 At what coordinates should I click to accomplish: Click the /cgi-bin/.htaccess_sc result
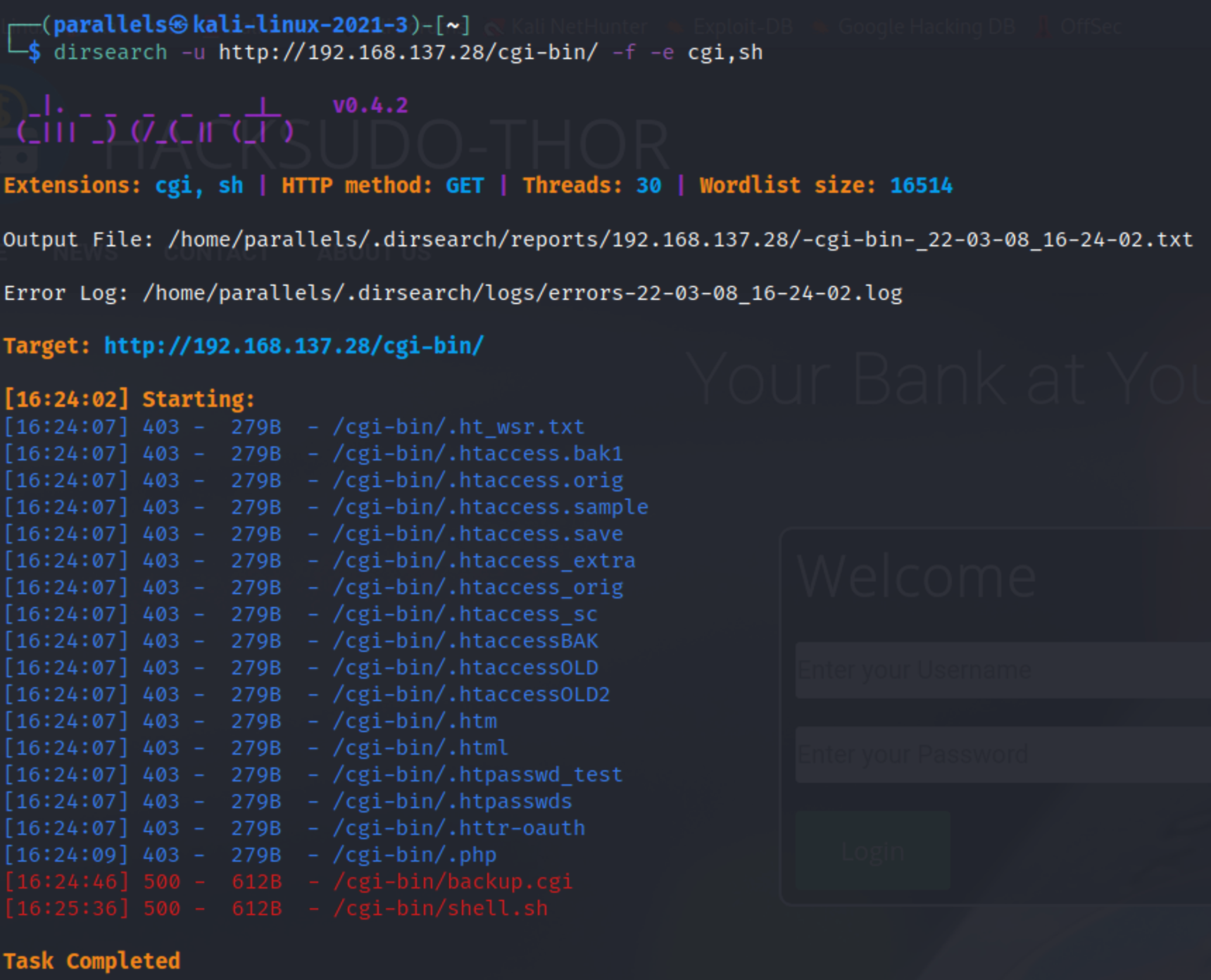pos(465,614)
